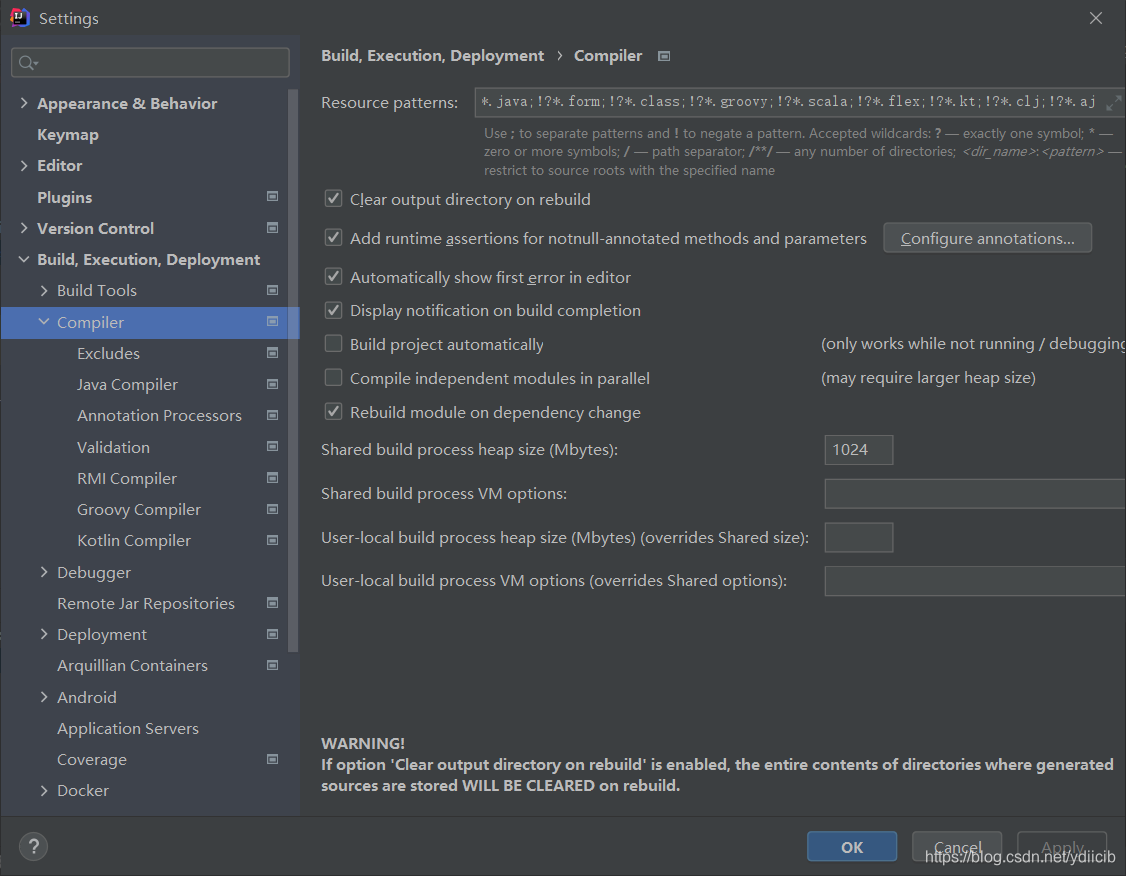Click the project-level icon next to Plugins
Image resolution: width=1126 pixels, height=876 pixels.
coord(272,196)
